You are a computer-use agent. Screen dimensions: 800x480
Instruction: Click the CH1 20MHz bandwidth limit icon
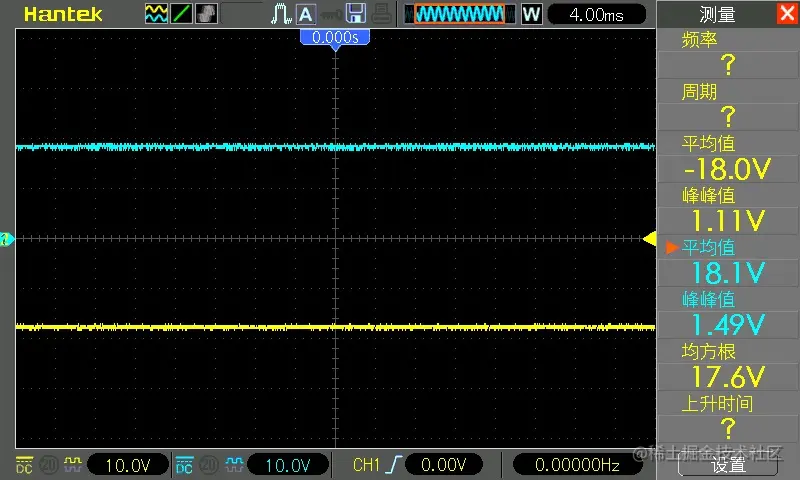49,465
